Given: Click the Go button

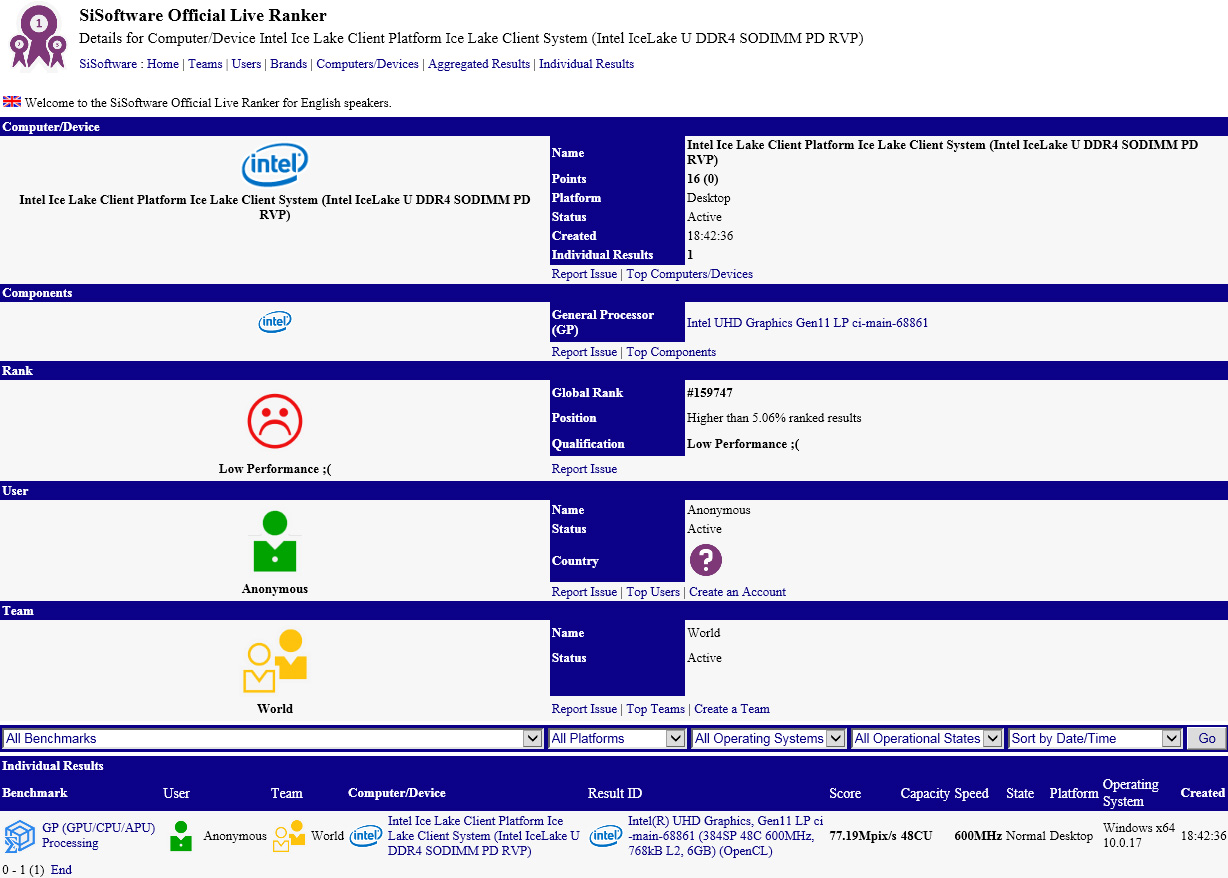Looking at the screenshot, I should coord(1207,739).
